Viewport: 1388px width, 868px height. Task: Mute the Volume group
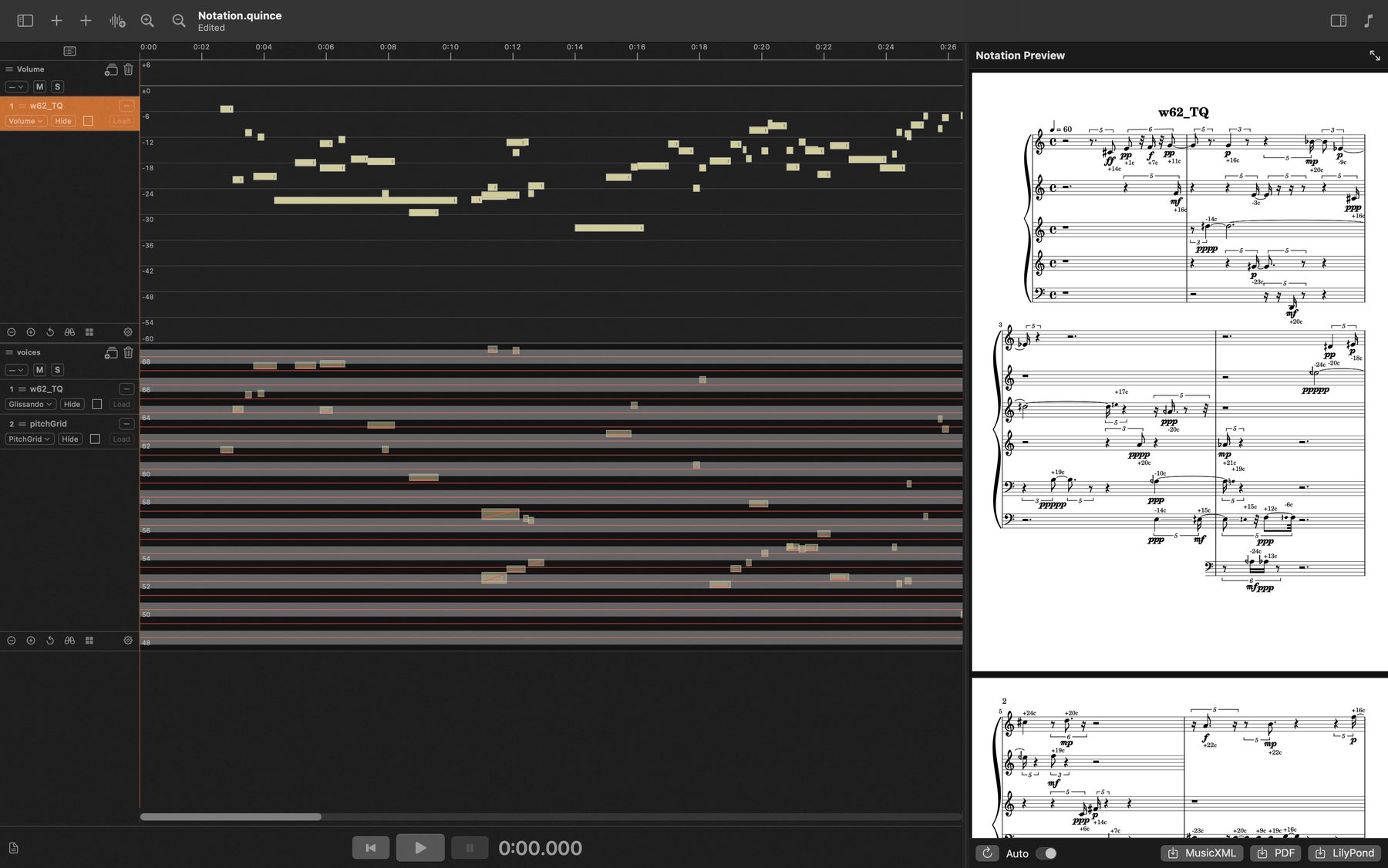(40, 87)
